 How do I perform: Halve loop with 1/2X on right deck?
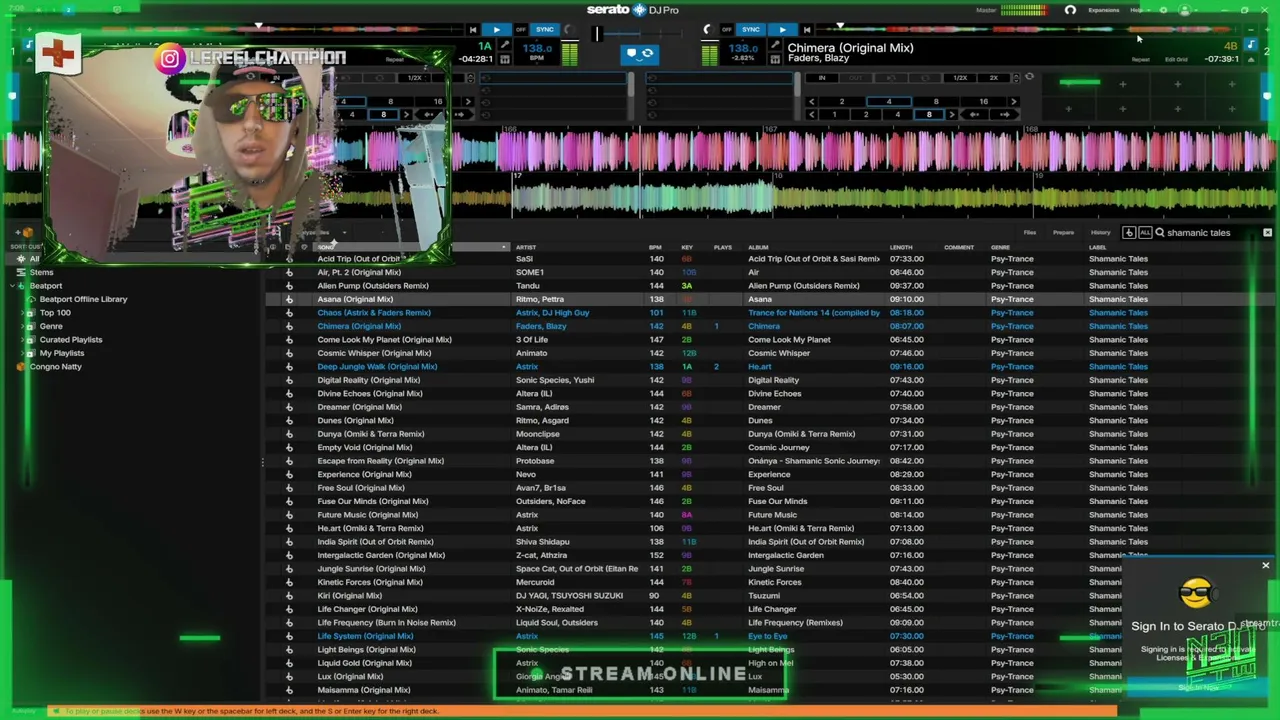point(960,78)
